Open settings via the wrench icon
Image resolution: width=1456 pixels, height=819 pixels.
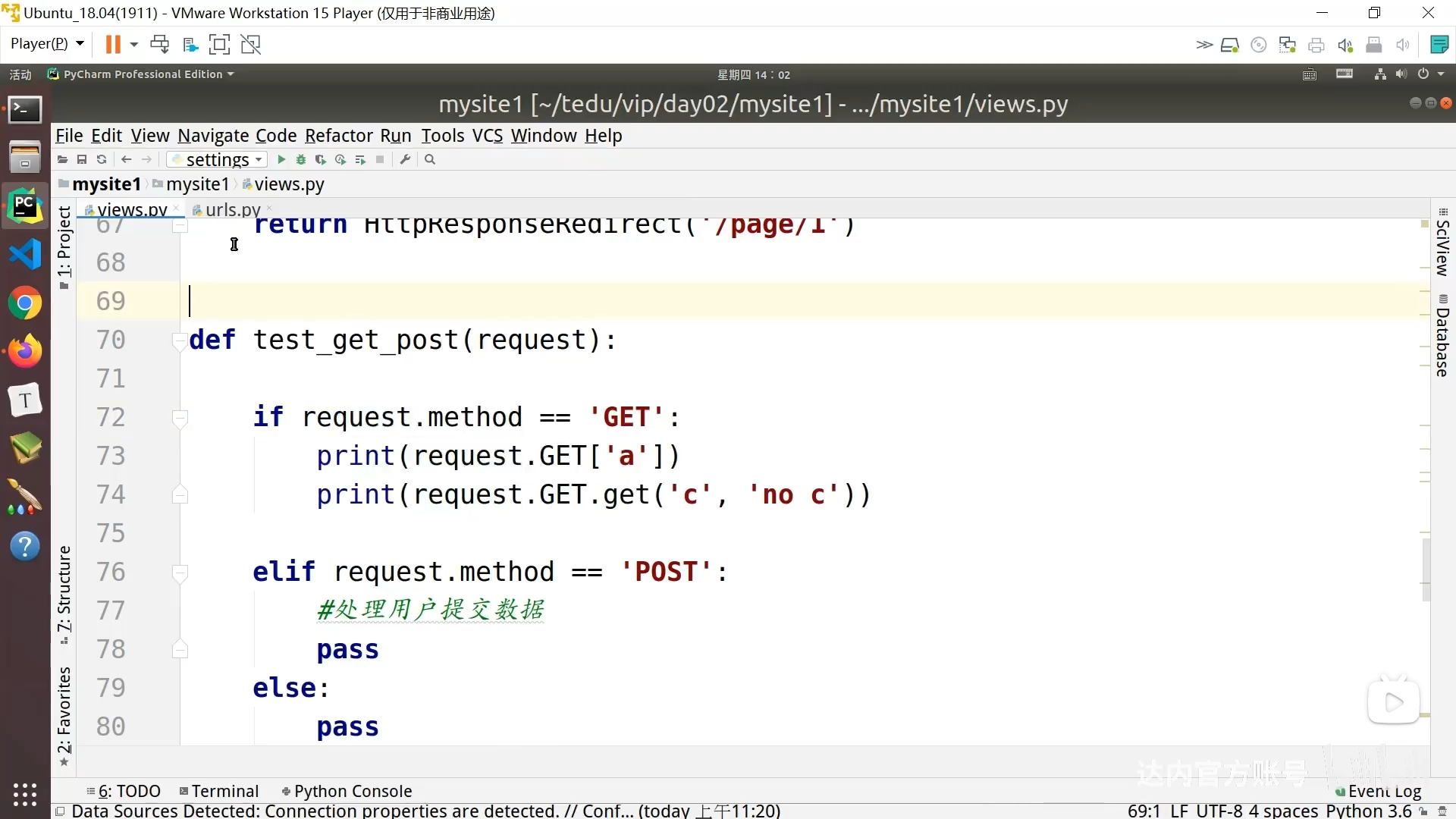point(405,159)
